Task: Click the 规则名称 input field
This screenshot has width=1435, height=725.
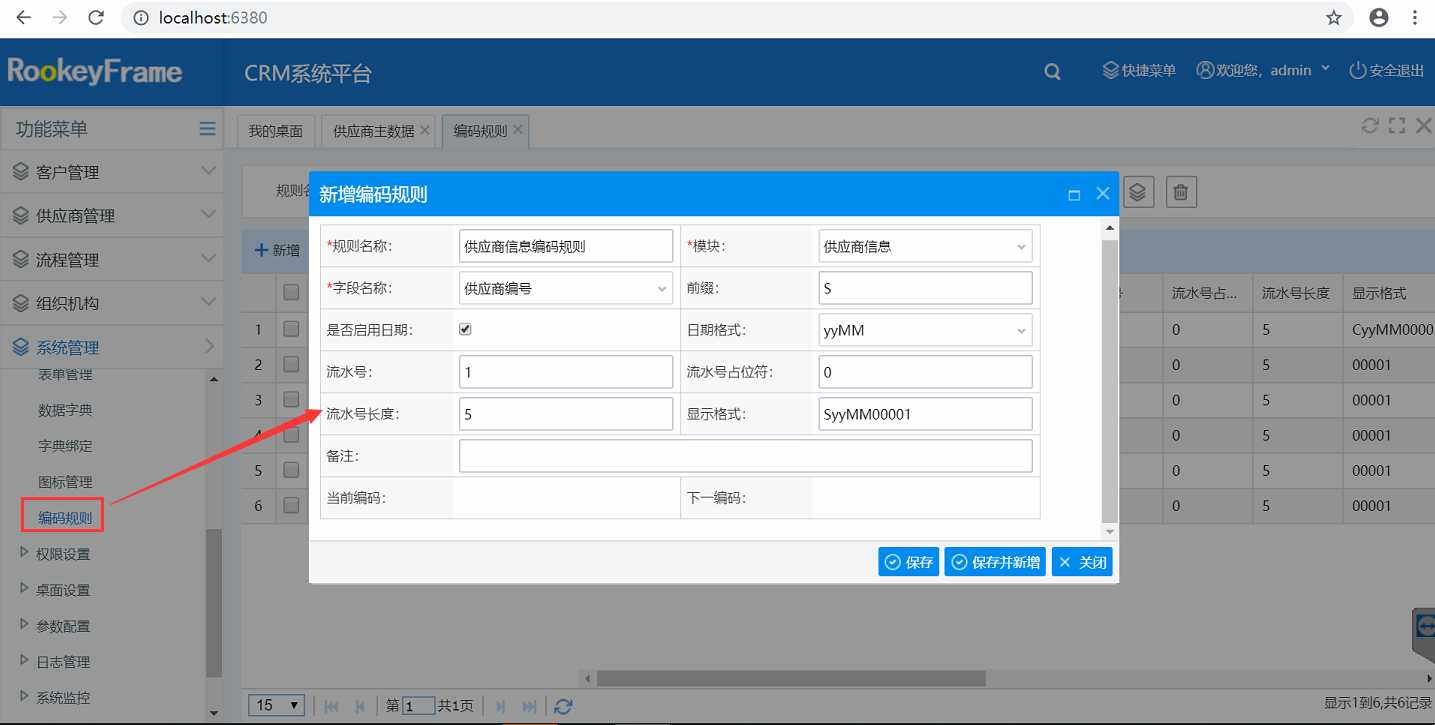Action: coord(566,246)
